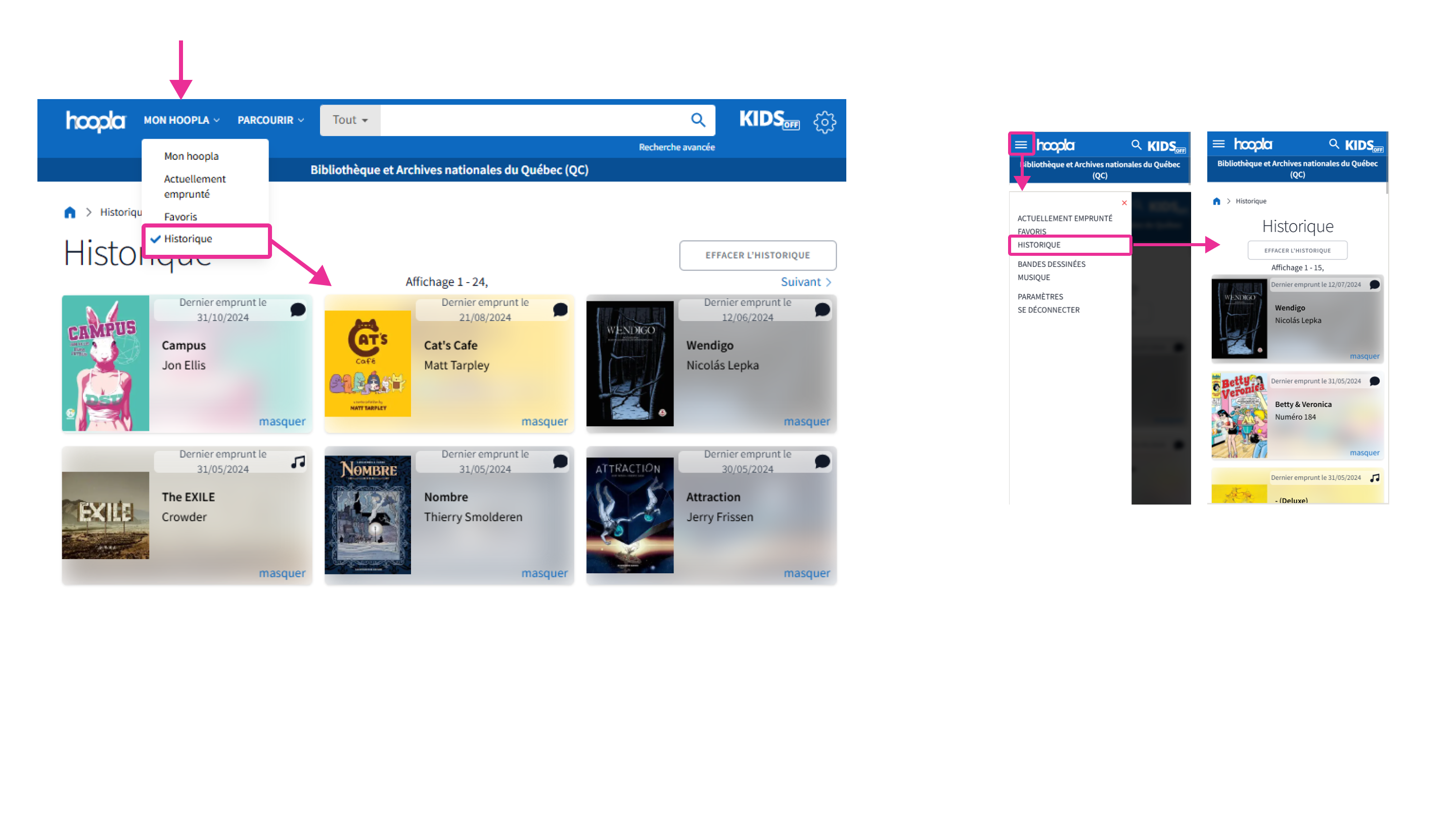Open the Tout search filter dropdown
Screen dimensions: 1456x819
pyautogui.click(x=350, y=120)
